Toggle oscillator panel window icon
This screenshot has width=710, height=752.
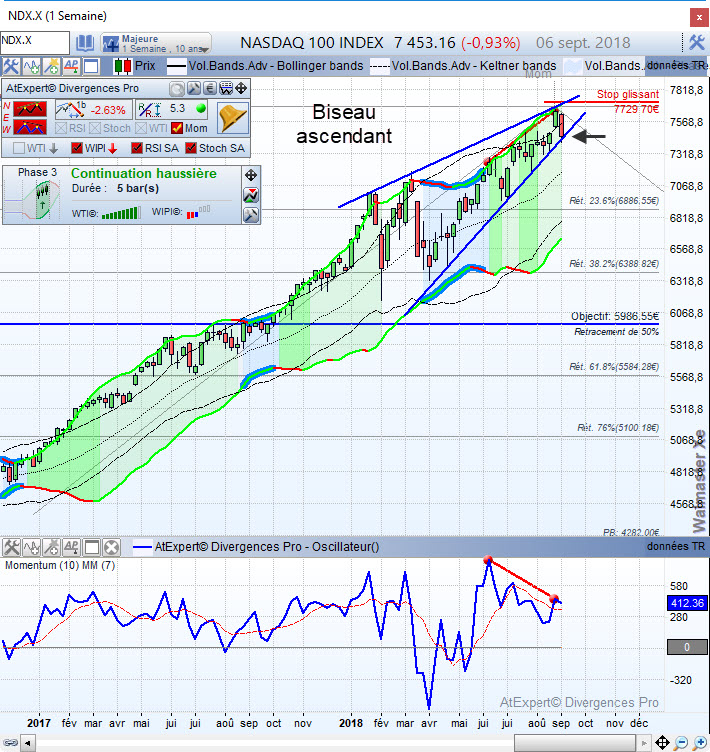(x=91, y=547)
